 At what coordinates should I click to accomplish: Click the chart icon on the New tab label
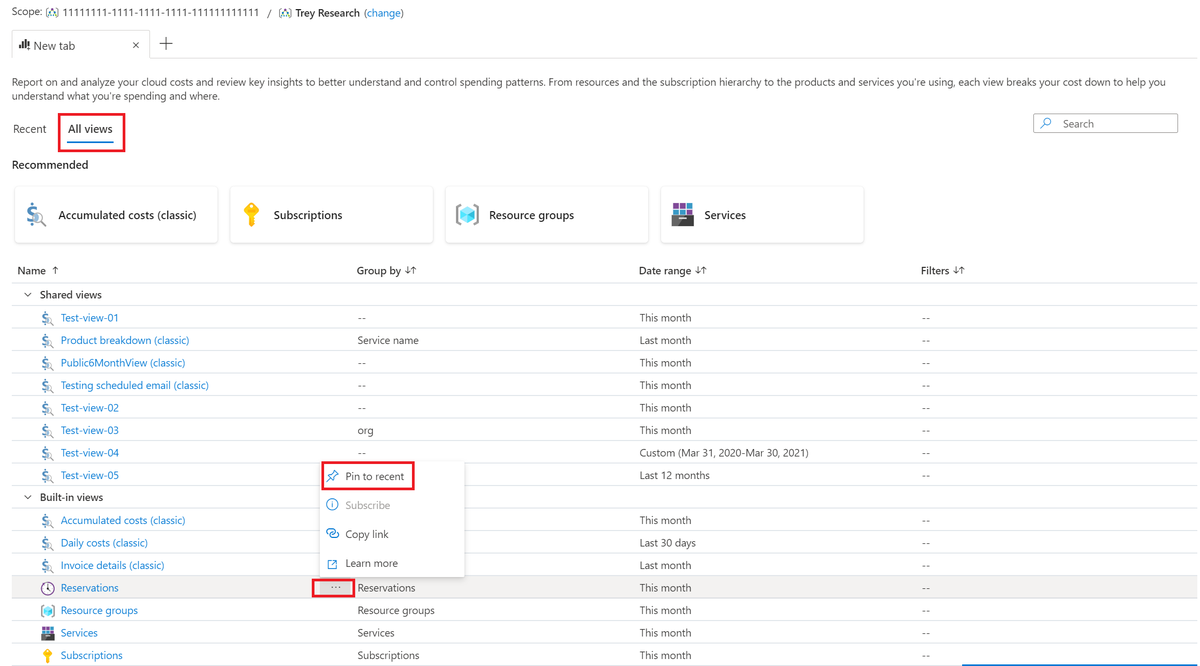[23, 44]
